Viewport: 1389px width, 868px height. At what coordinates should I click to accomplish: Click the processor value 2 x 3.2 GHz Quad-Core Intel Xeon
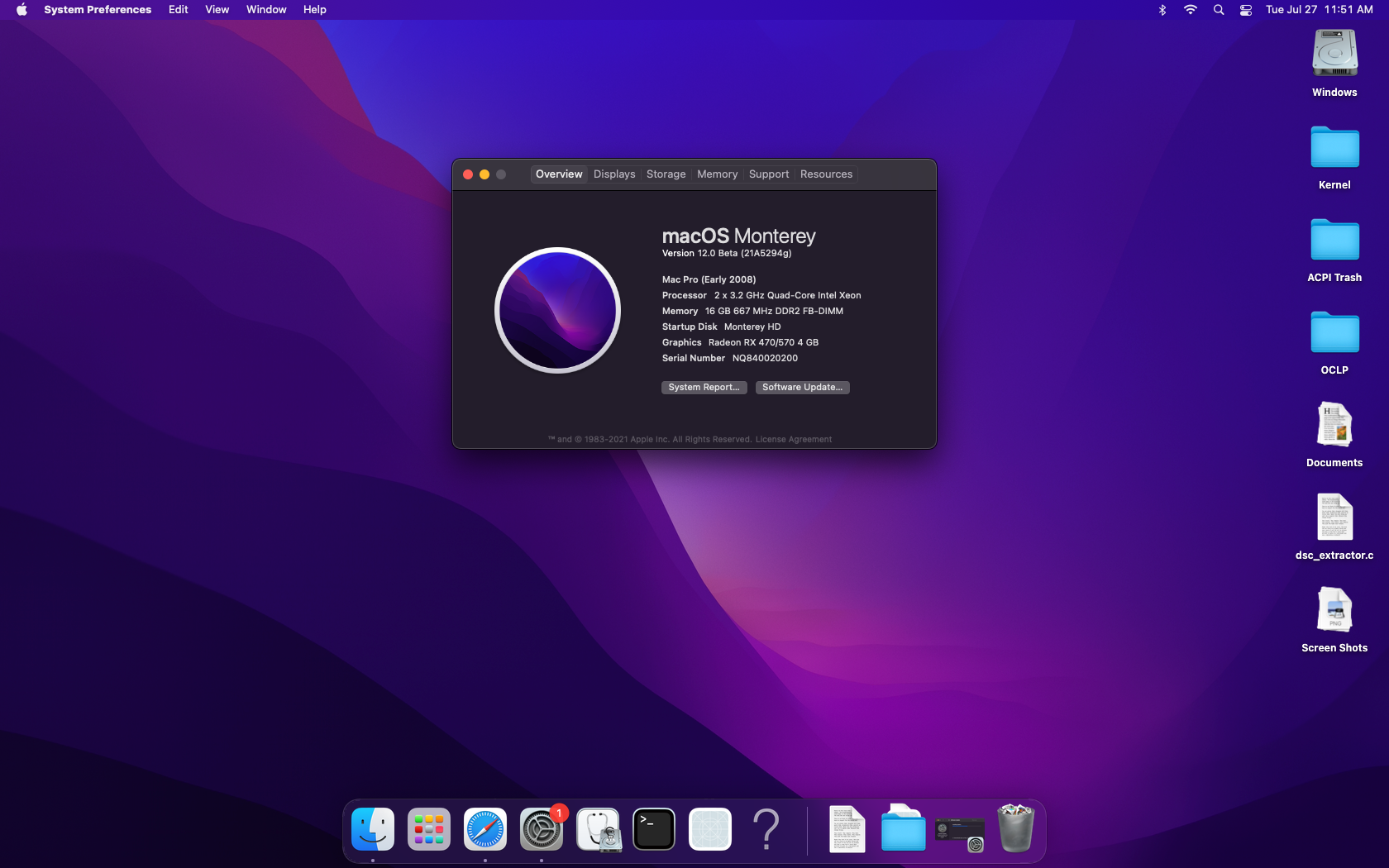(788, 296)
